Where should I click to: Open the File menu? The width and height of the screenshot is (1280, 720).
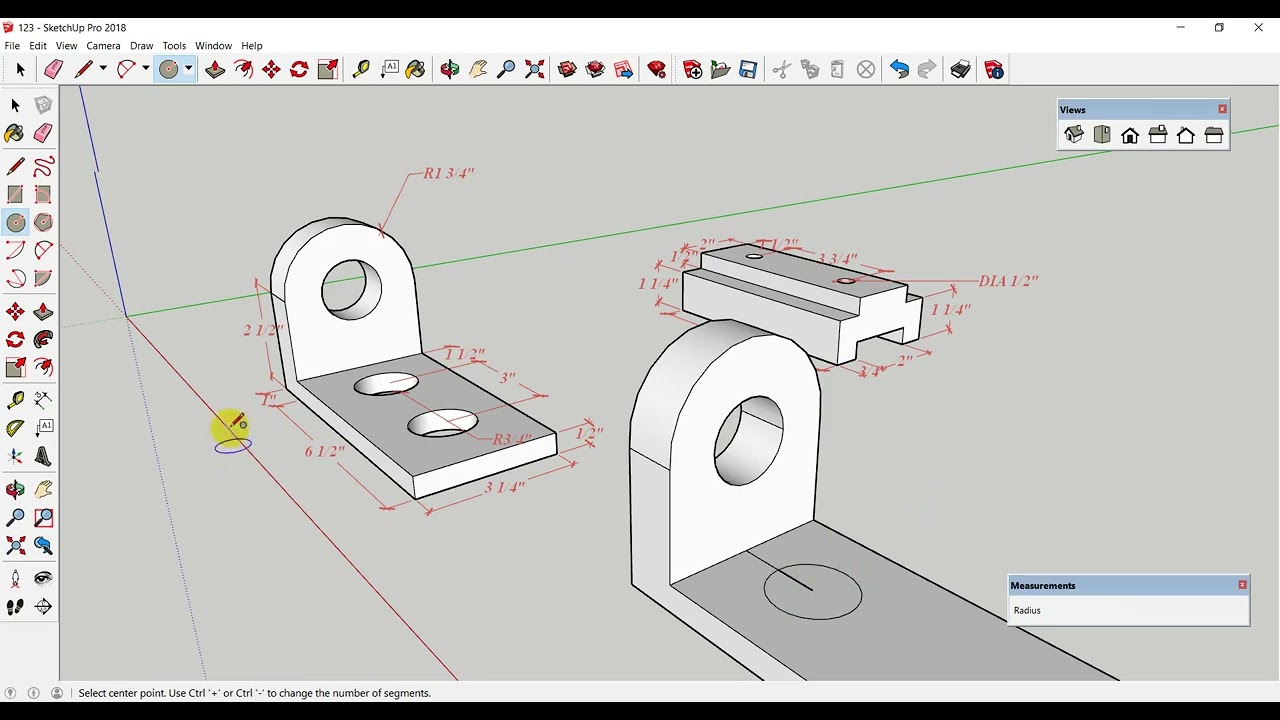[12, 46]
